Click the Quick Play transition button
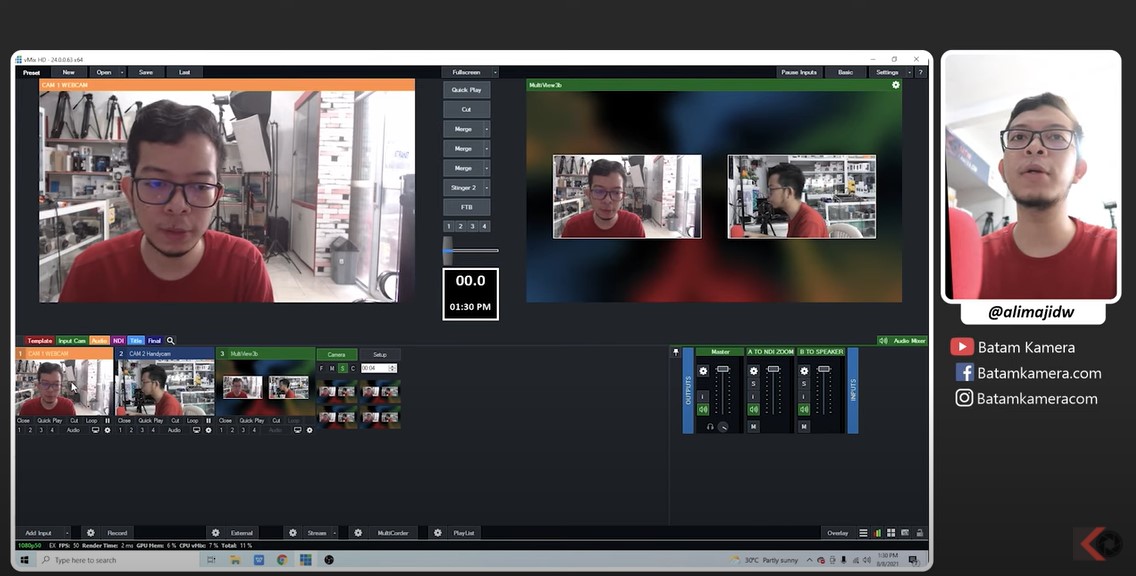The height and width of the screenshot is (576, 1136). 466,90
